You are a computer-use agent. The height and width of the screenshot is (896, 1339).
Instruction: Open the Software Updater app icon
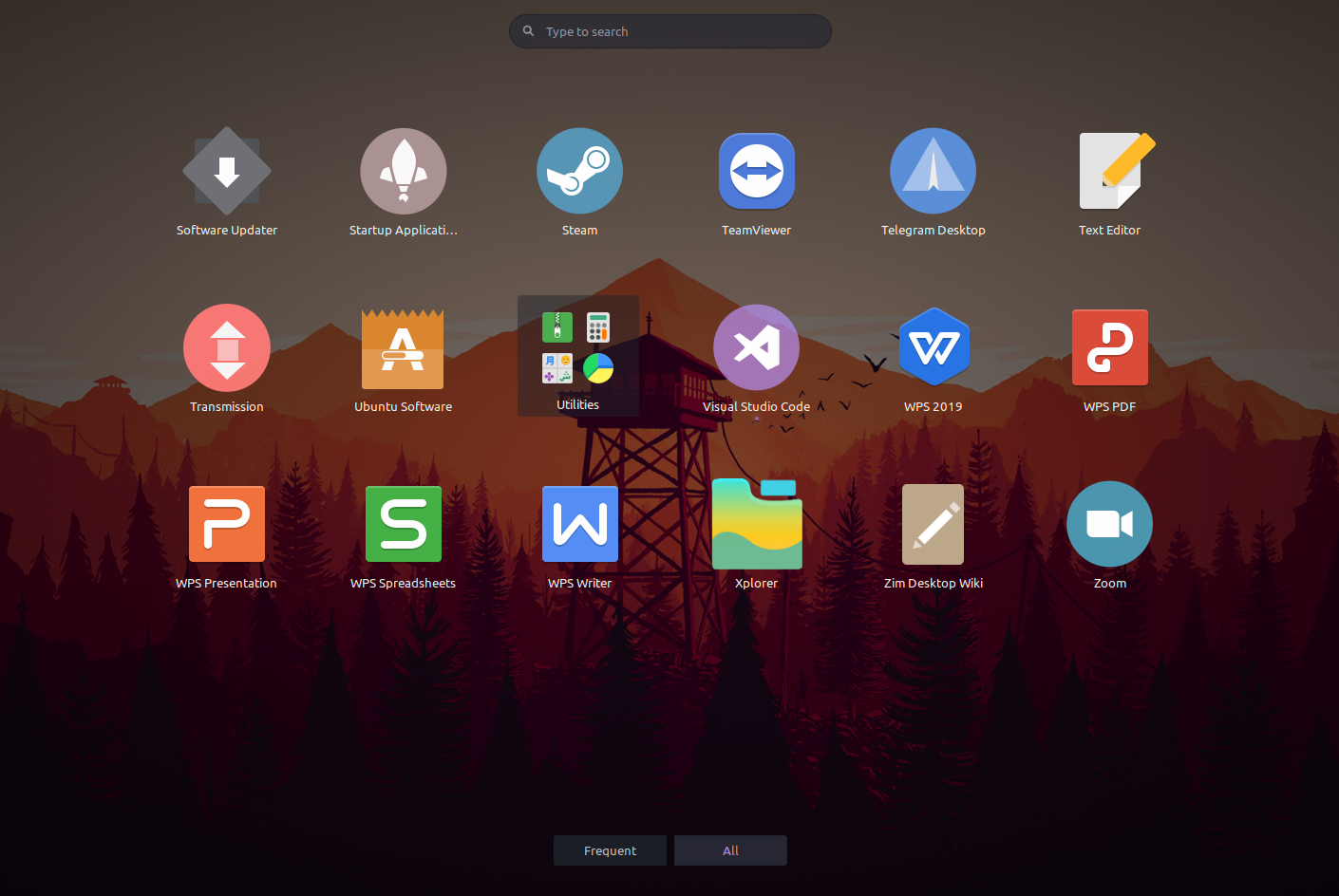(227, 172)
